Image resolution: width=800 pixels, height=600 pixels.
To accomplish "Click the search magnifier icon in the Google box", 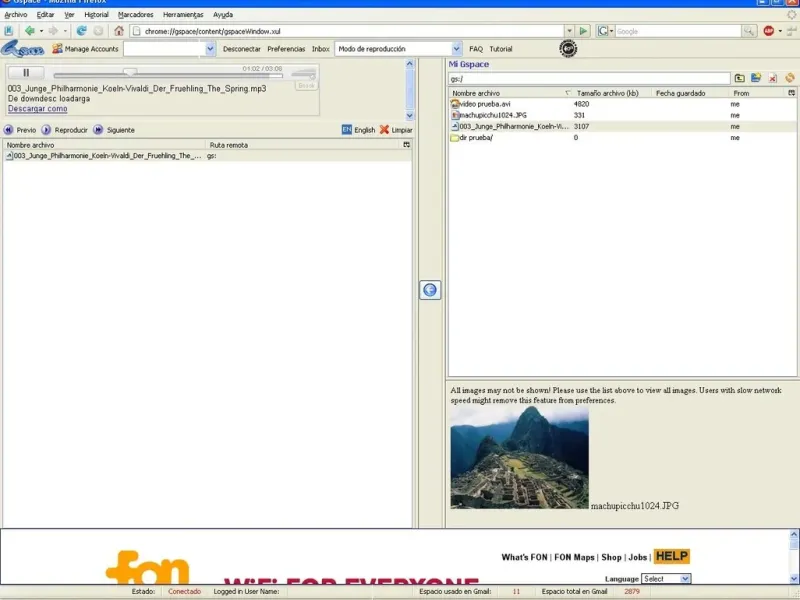I will [748, 31].
